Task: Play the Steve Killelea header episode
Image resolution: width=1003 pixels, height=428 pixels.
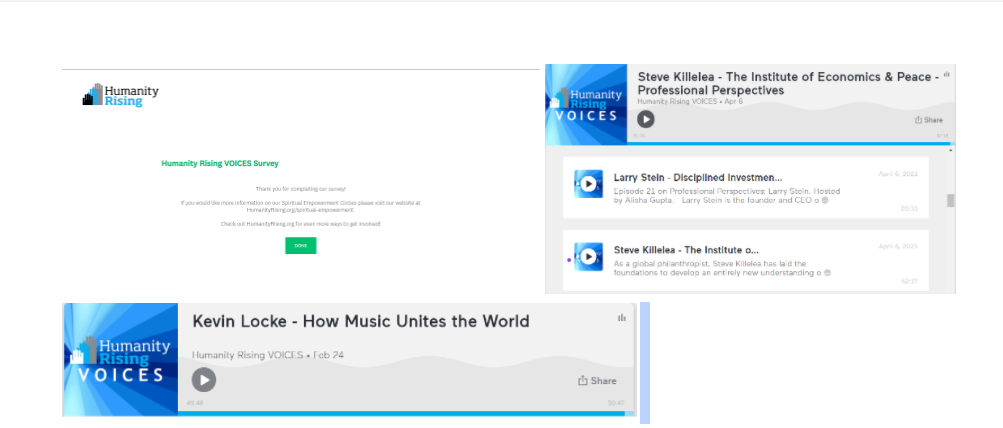Action: 645,119
